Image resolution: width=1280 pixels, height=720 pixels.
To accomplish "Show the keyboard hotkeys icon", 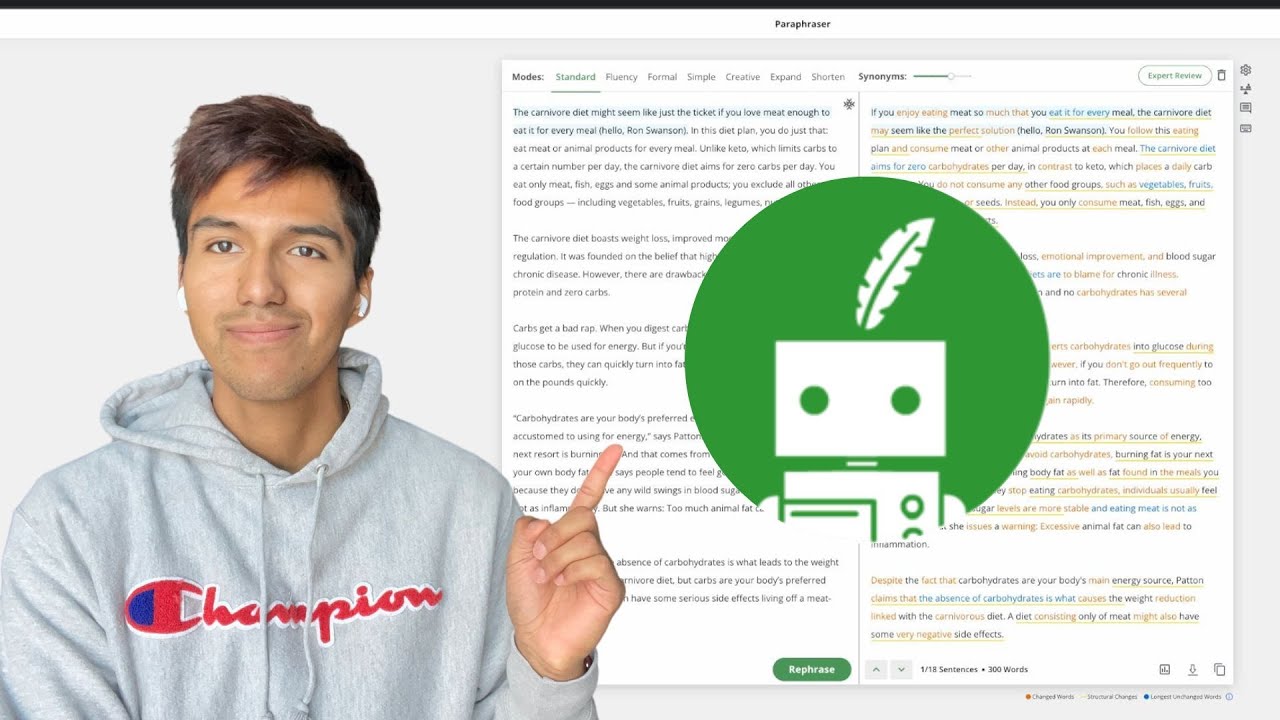I will 1245,128.
